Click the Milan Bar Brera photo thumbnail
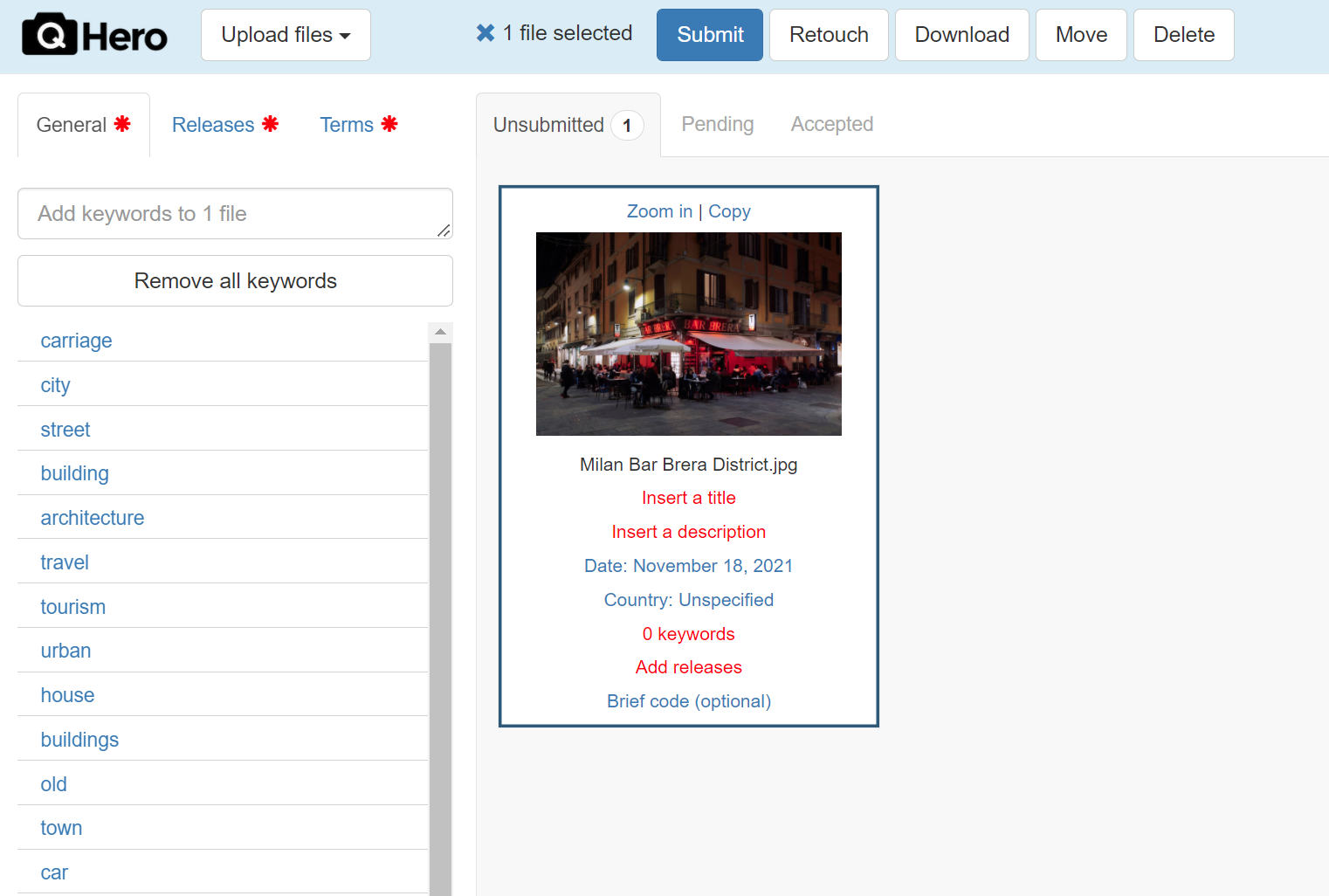 (x=688, y=334)
